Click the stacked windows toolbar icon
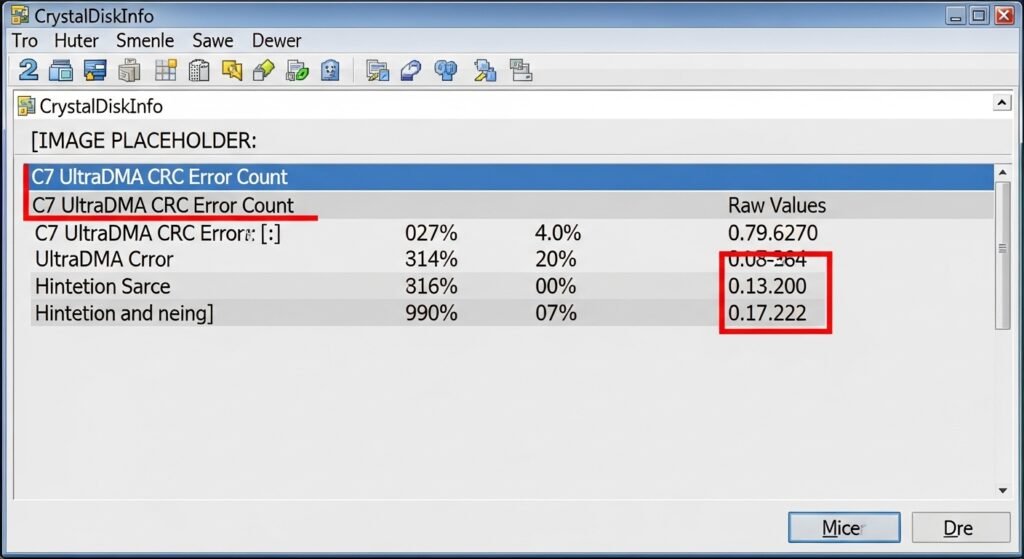 (62, 70)
